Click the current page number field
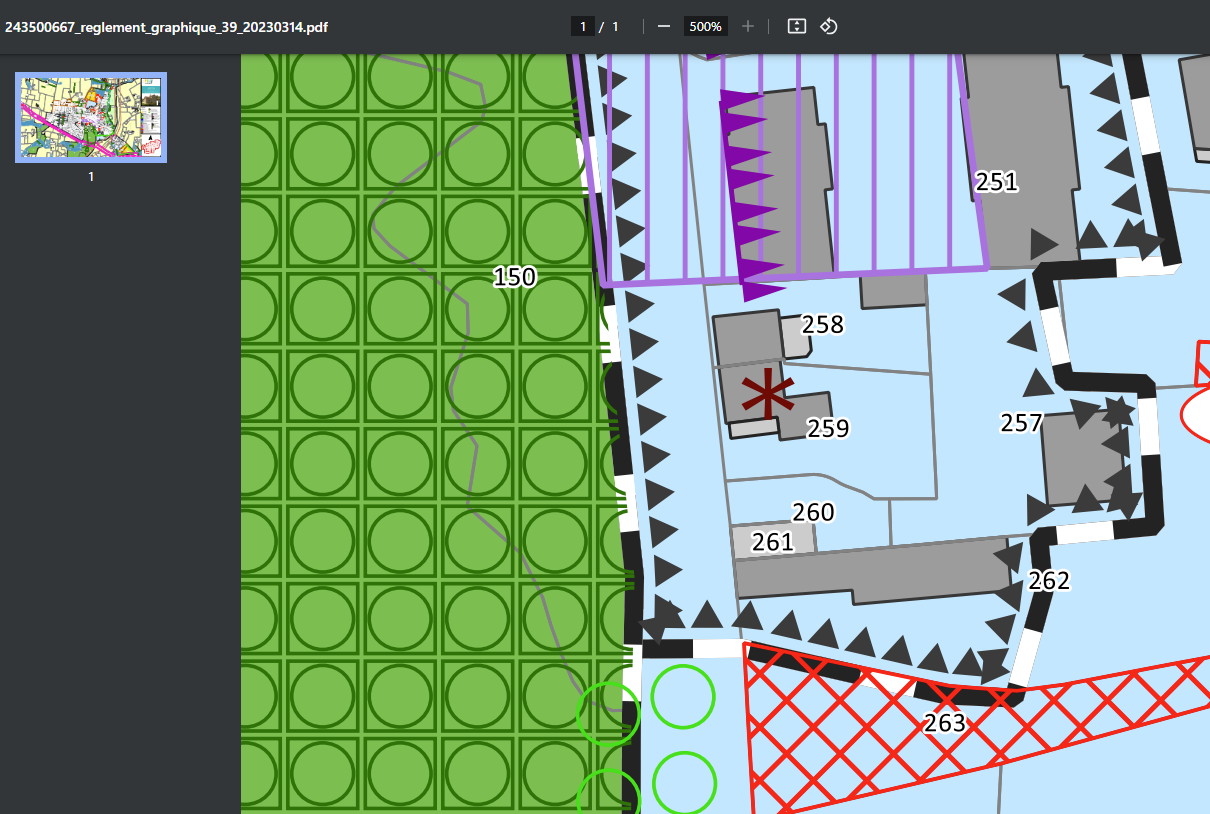 click(x=583, y=26)
